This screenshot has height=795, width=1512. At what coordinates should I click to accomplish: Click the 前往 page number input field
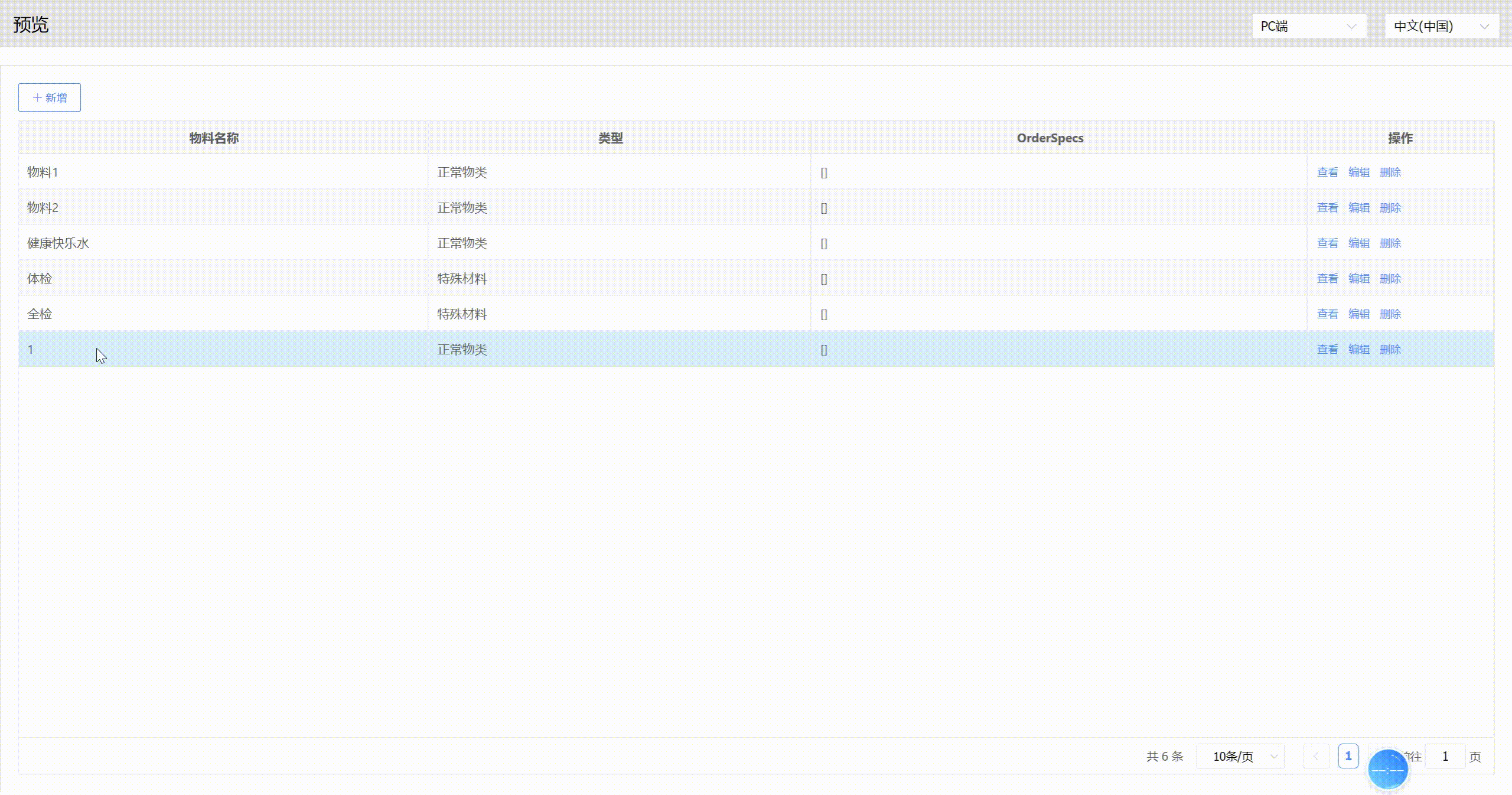[x=1445, y=756]
